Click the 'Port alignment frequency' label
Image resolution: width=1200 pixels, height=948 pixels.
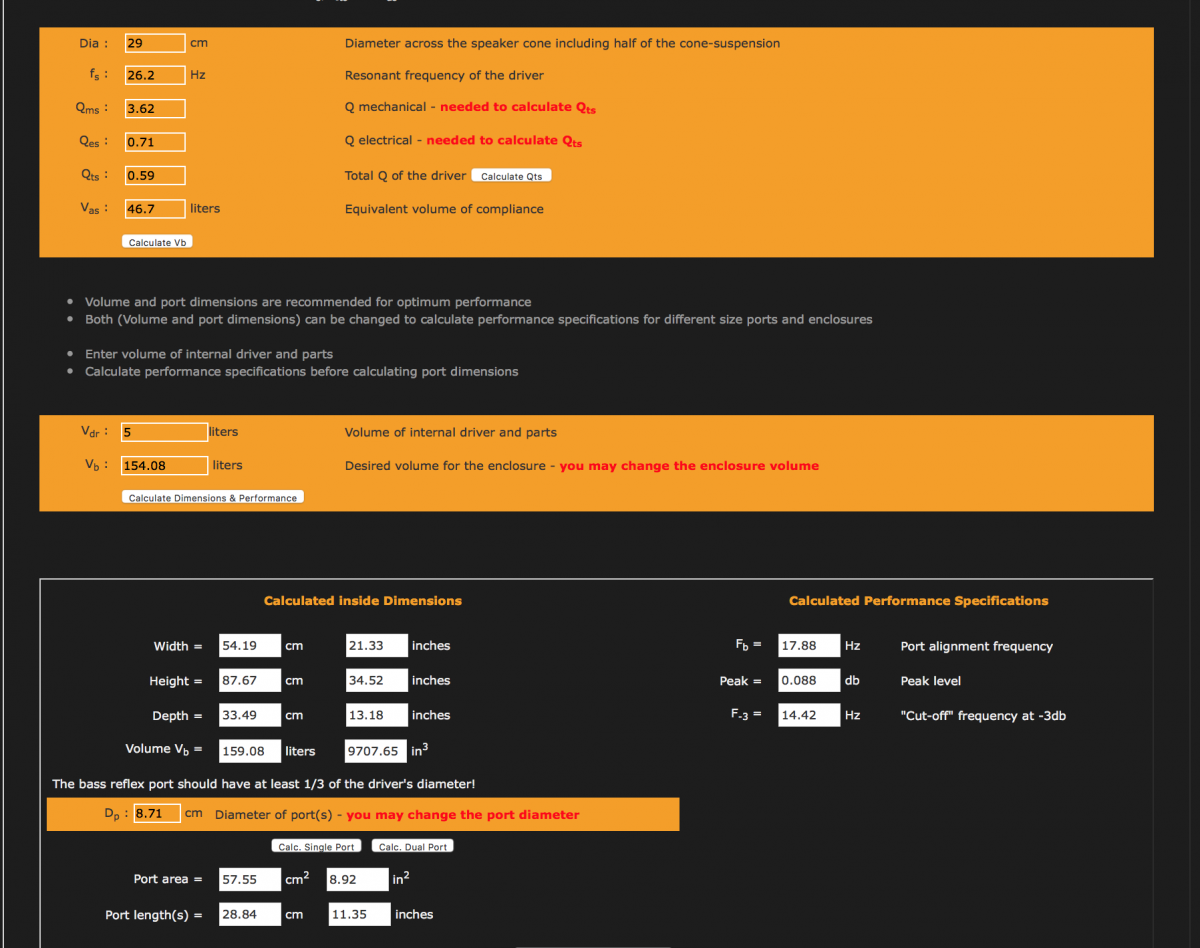[977, 647]
